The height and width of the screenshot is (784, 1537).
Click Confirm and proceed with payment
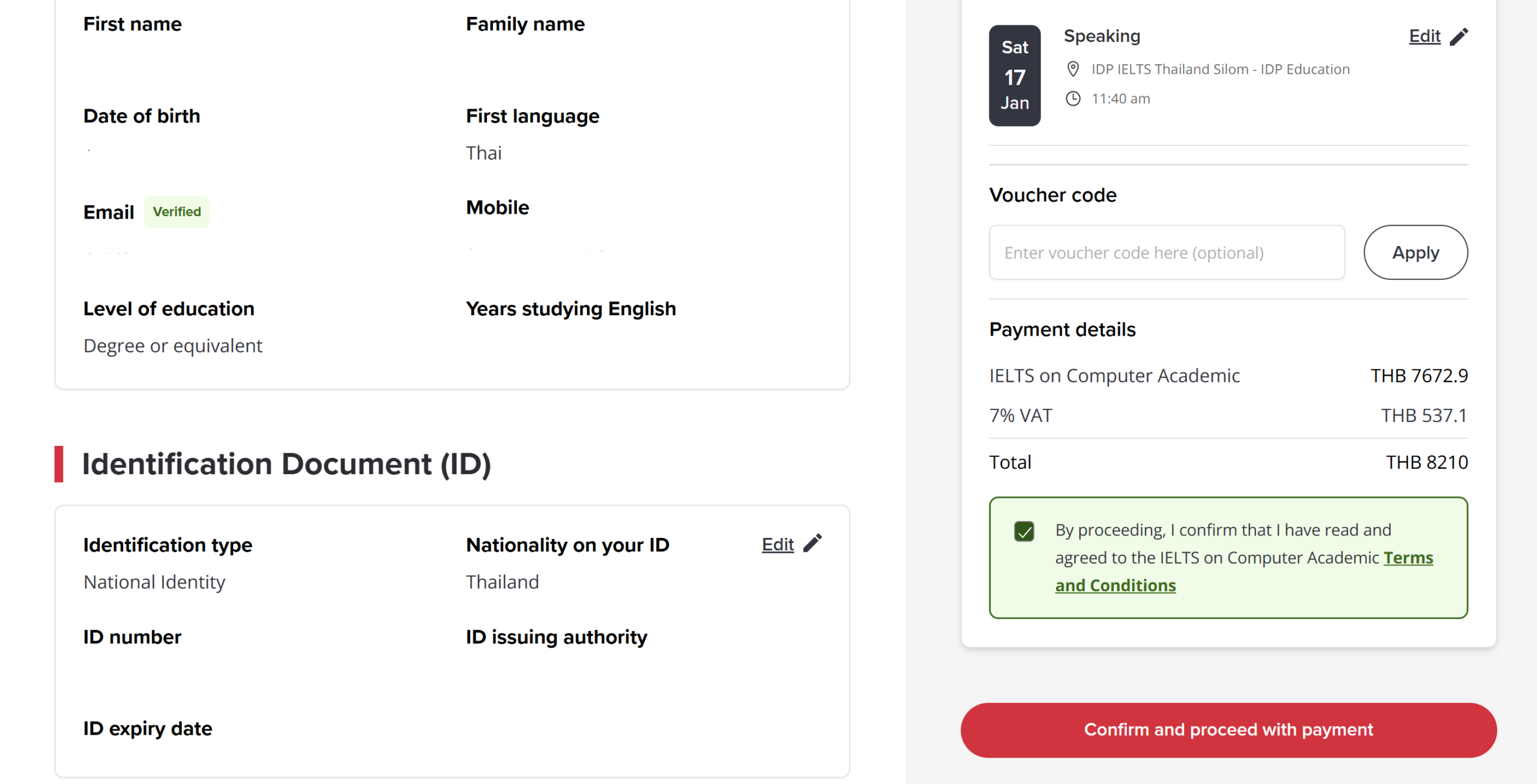[1228, 729]
